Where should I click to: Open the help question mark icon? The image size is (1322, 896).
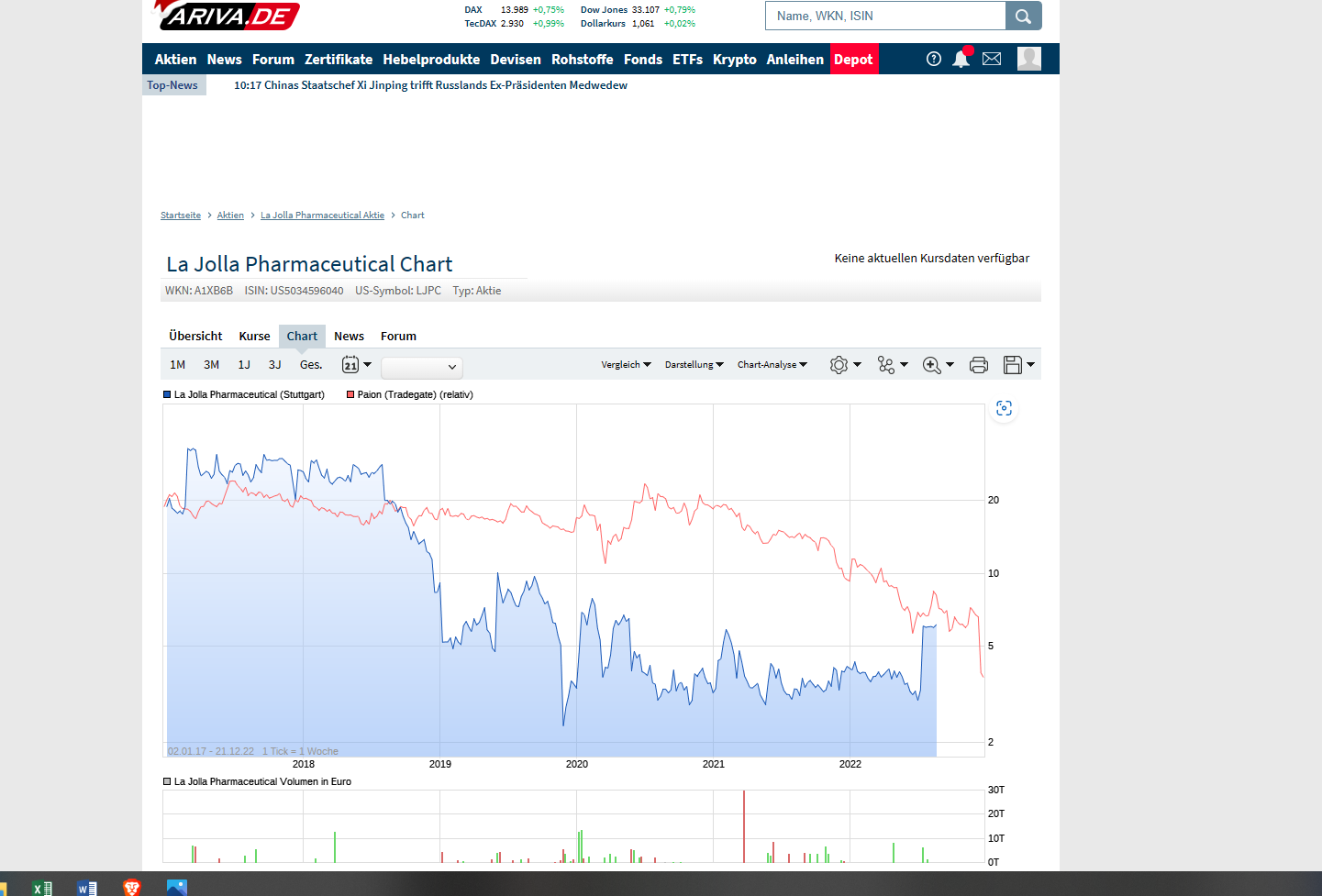(934, 59)
